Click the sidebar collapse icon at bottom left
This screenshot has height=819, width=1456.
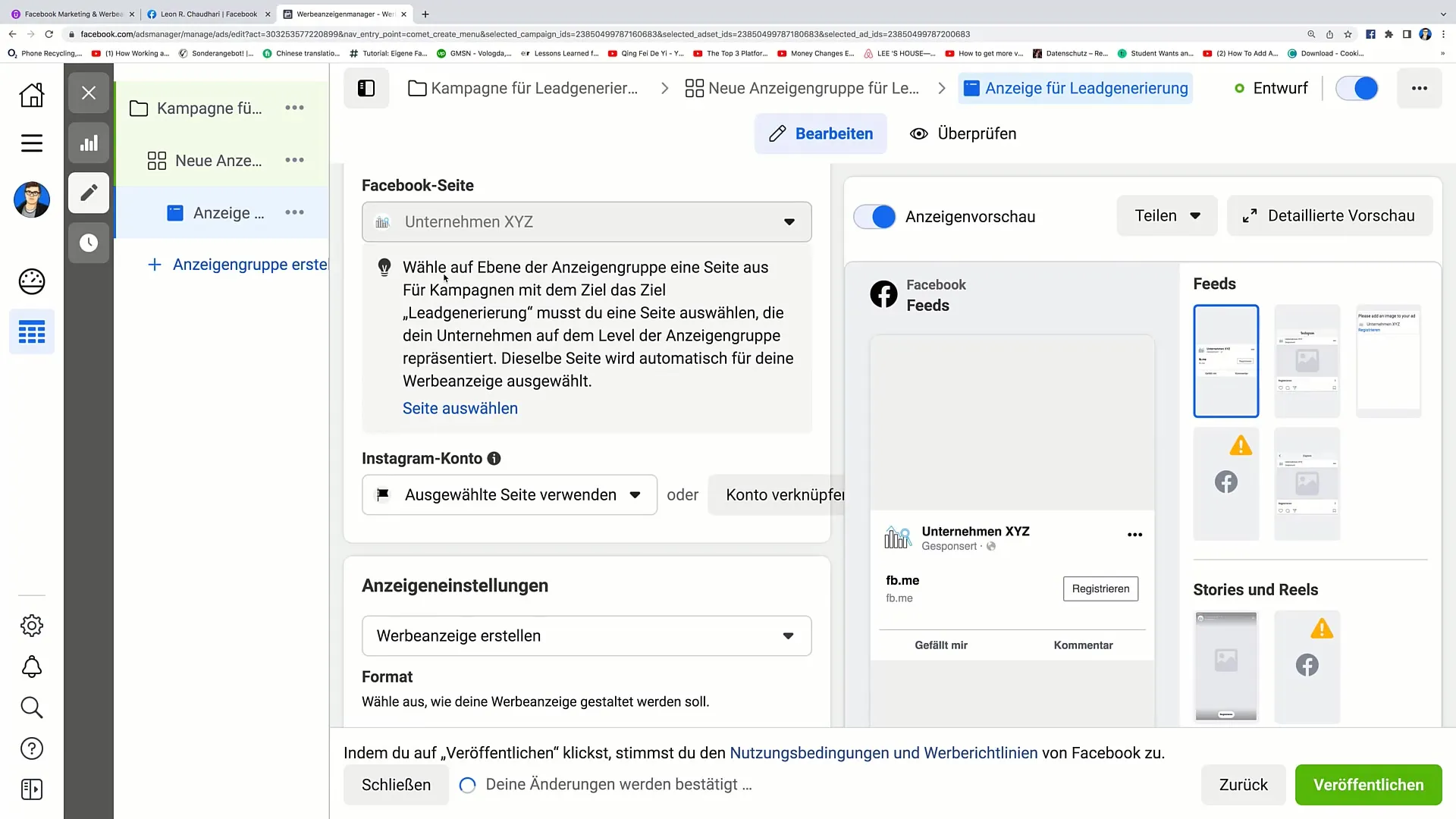(x=32, y=789)
